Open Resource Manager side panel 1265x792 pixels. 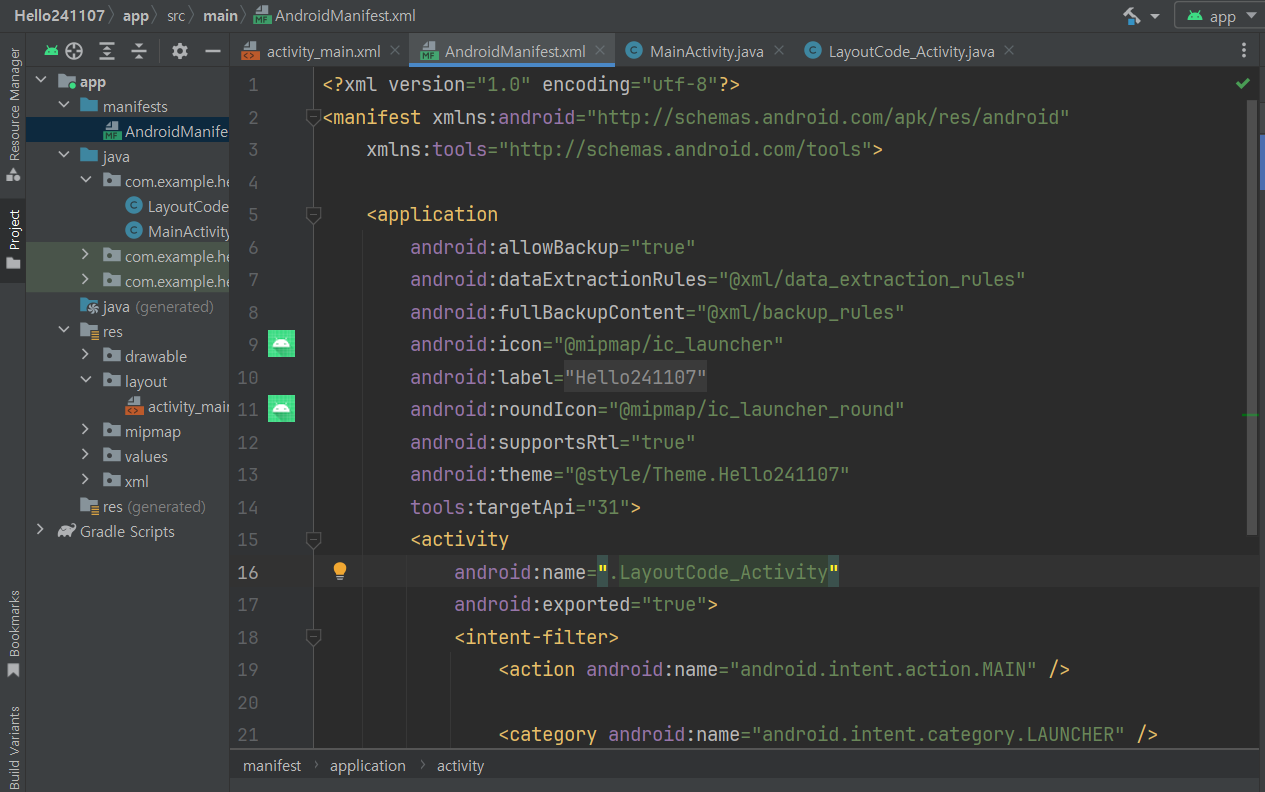pos(13,113)
